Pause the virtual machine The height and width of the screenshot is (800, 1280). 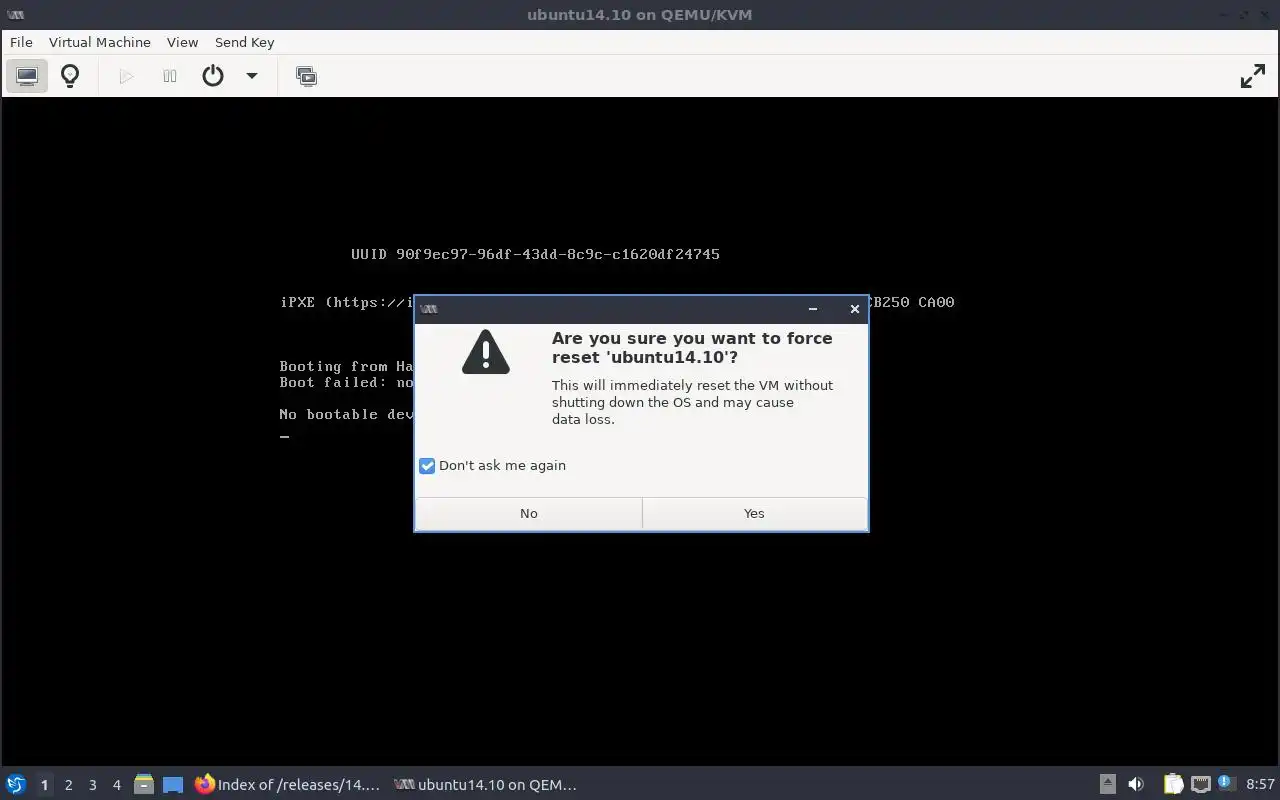tap(170, 76)
